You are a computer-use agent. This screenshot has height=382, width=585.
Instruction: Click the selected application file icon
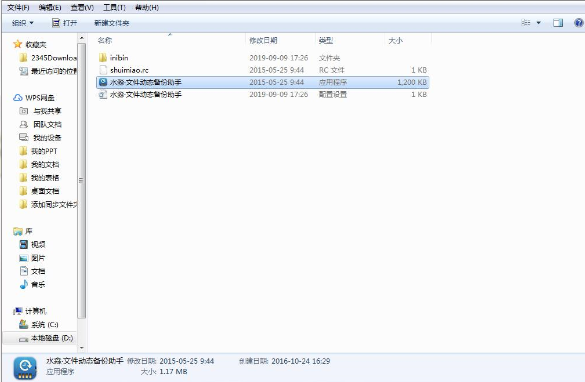103,82
